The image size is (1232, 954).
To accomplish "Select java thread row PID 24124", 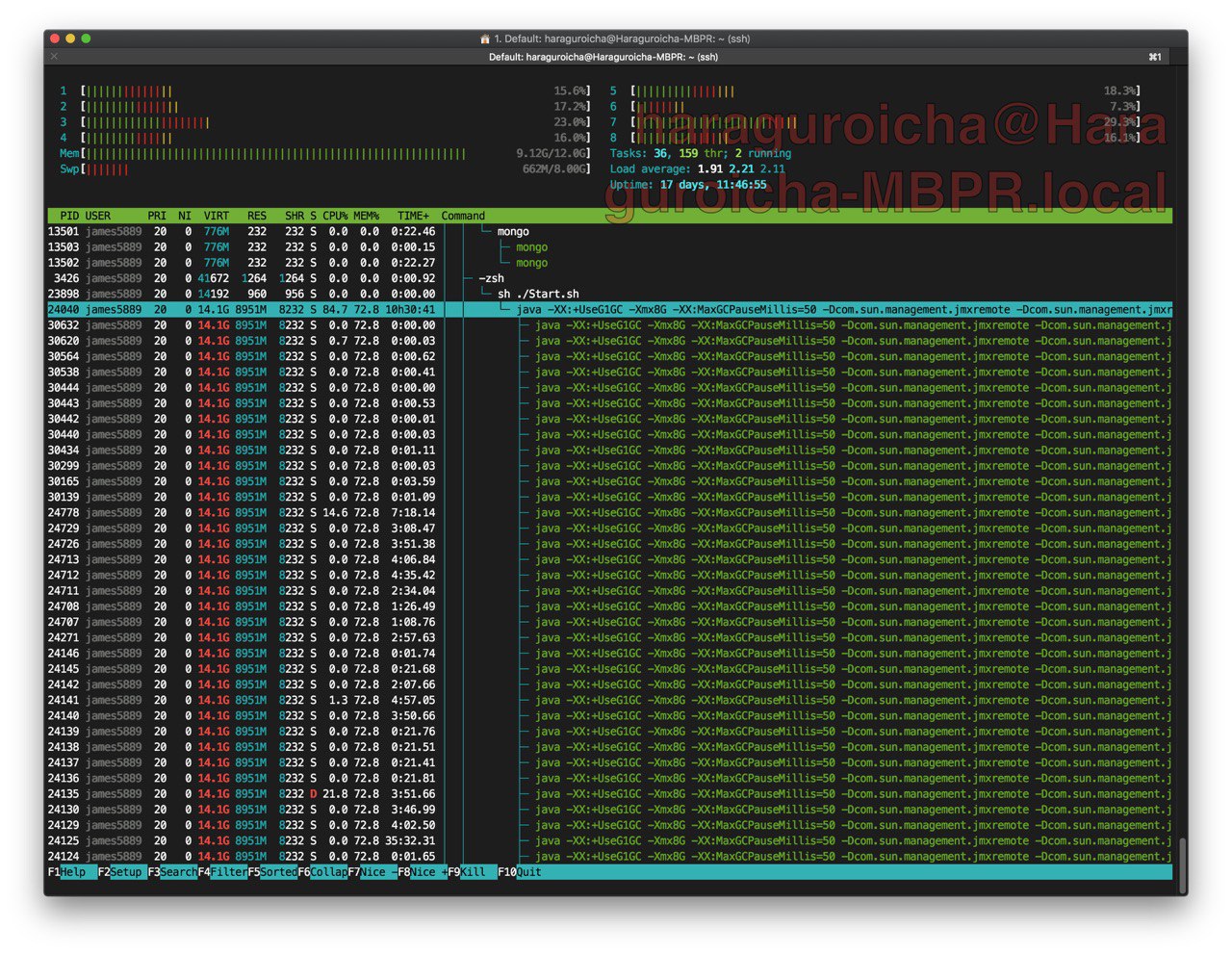I will click(x=609, y=856).
